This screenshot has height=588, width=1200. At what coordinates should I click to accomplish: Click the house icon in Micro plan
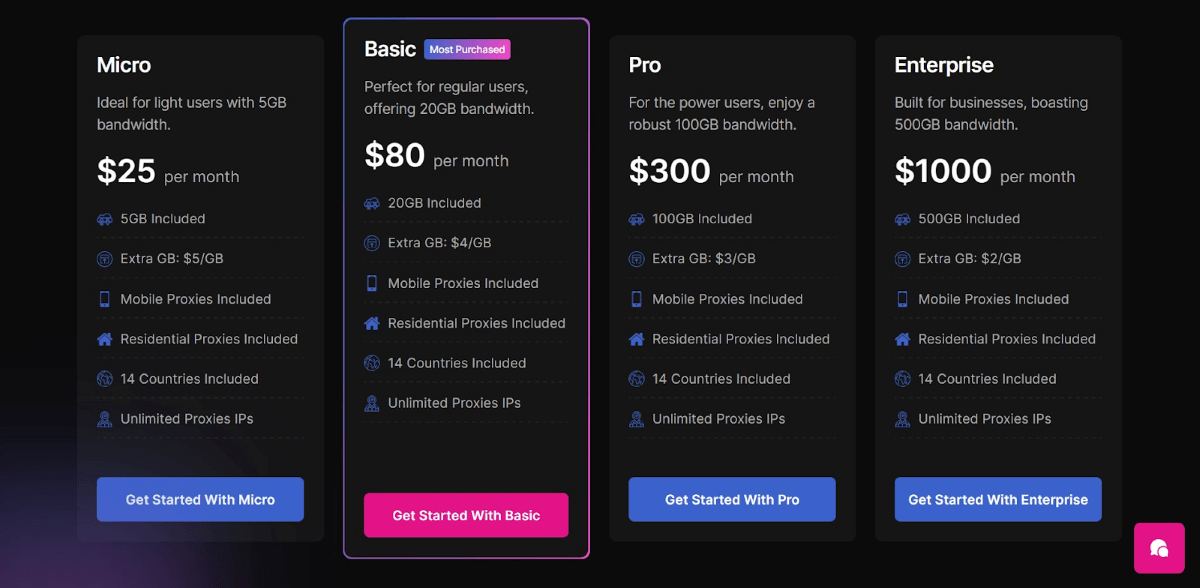point(105,339)
